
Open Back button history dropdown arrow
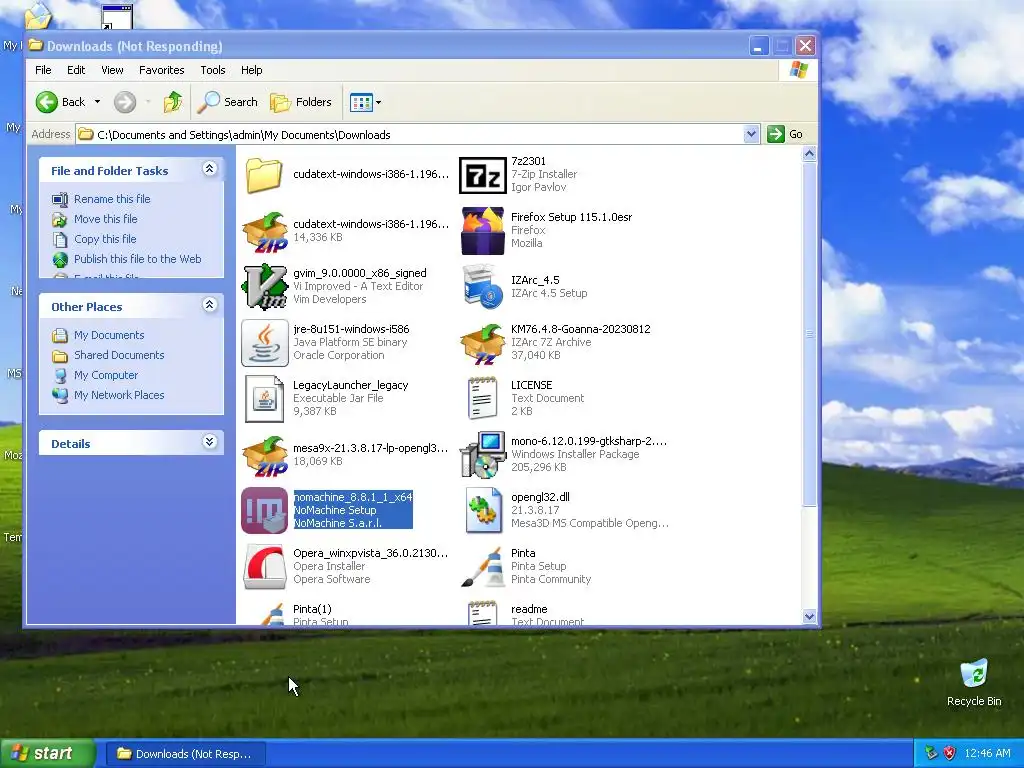pyautogui.click(x=97, y=102)
